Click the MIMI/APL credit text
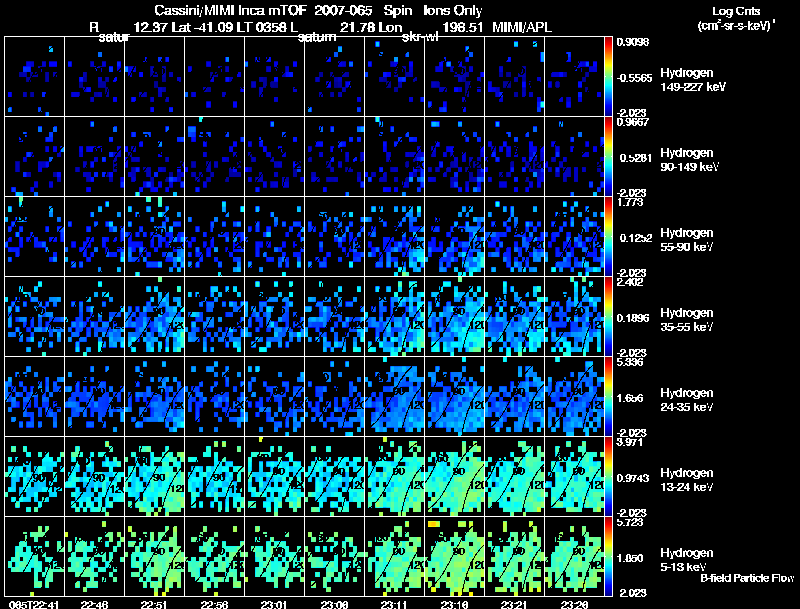The height and width of the screenshot is (609, 800). click(522, 27)
